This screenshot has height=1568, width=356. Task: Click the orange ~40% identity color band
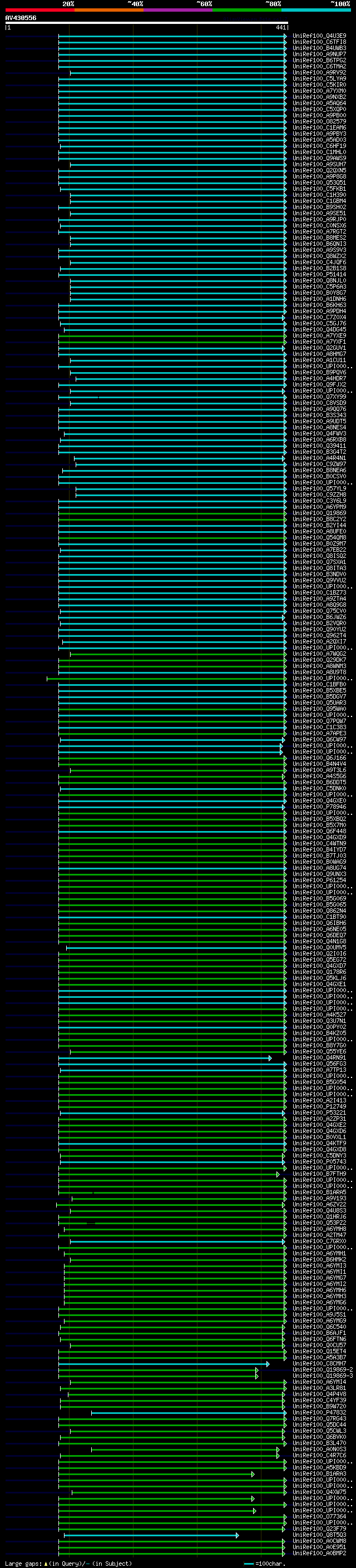coord(109,10)
